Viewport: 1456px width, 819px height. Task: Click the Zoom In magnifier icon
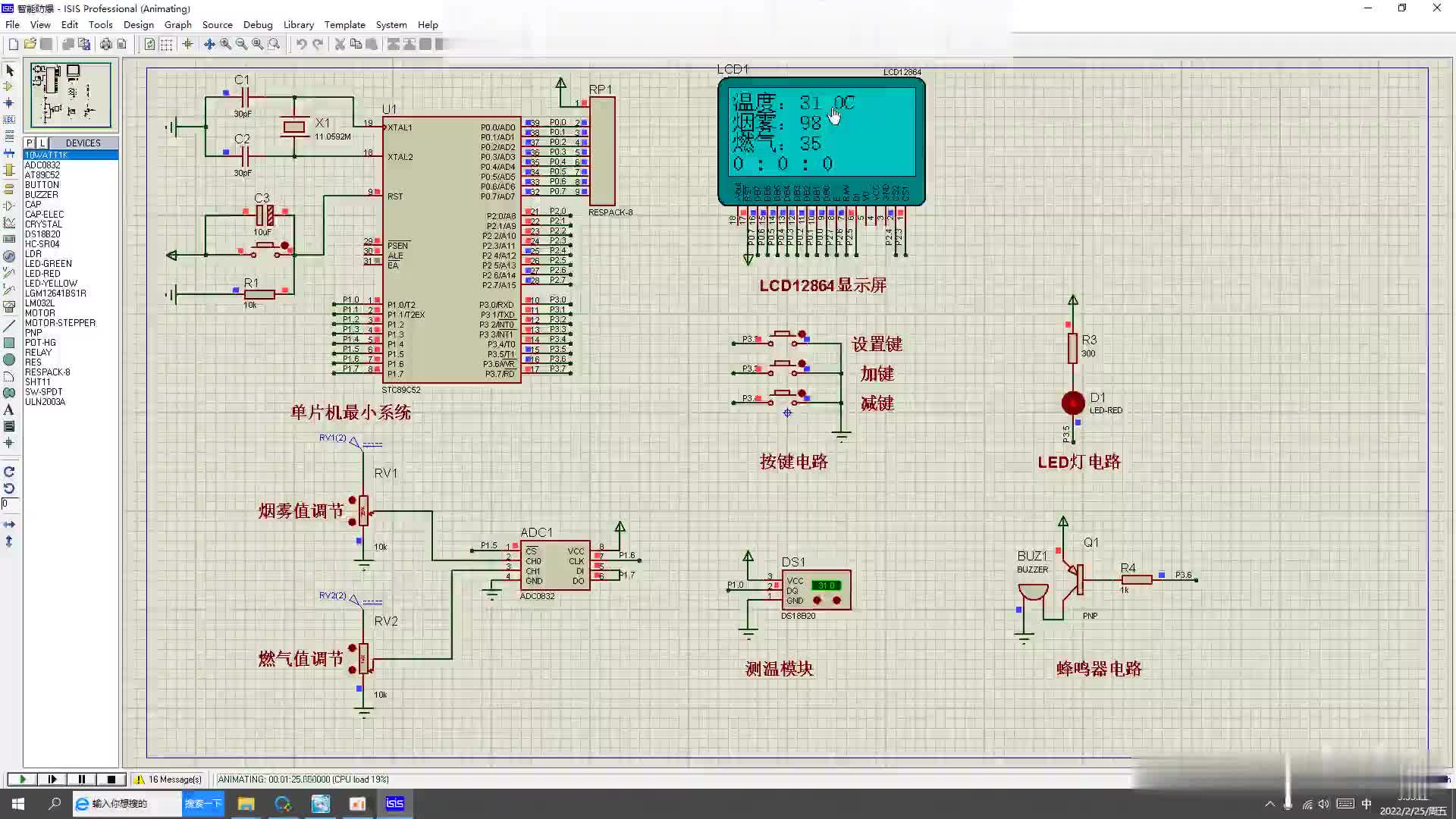pos(226,44)
